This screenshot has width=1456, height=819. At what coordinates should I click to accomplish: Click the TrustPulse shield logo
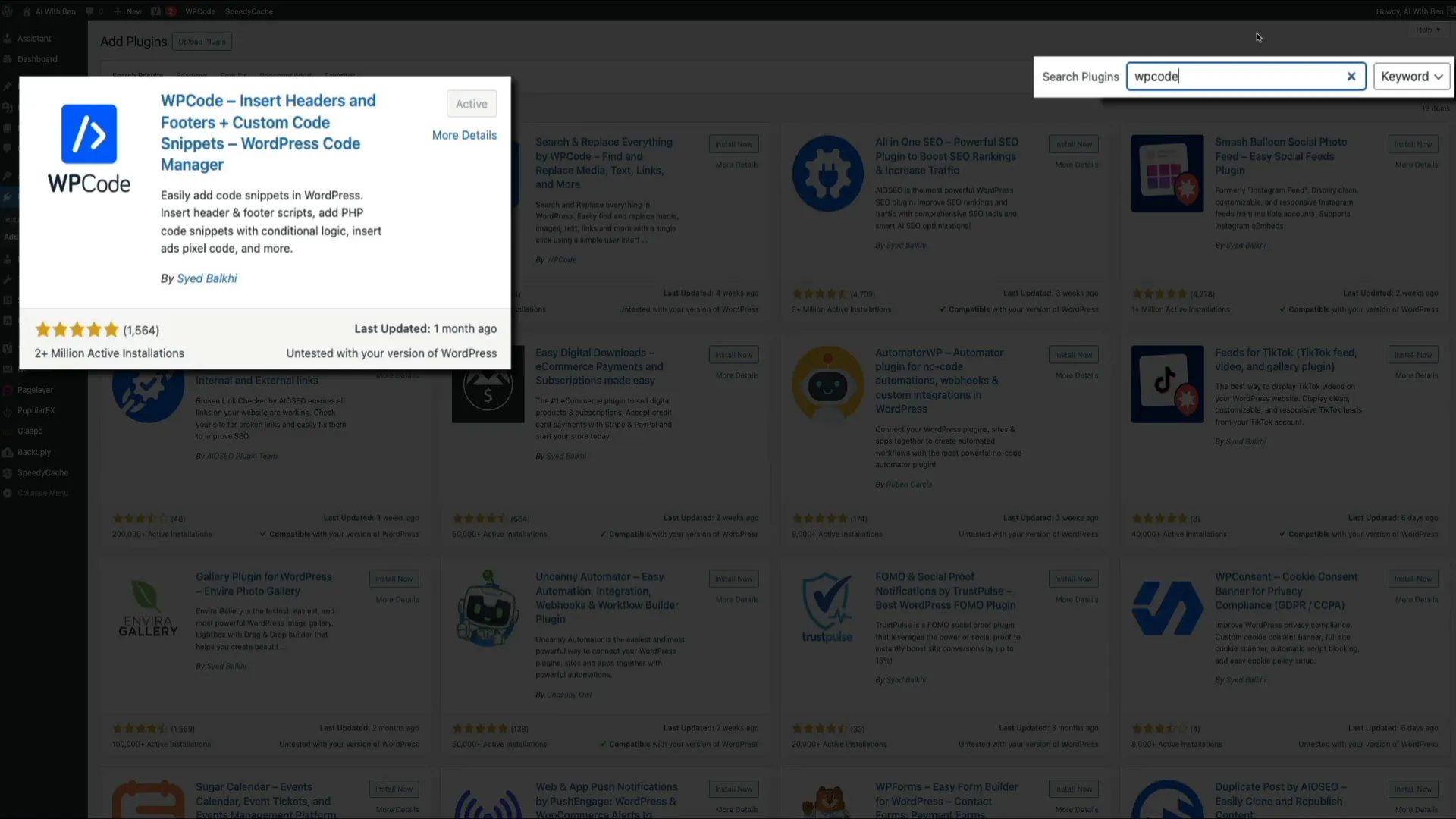tap(828, 608)
